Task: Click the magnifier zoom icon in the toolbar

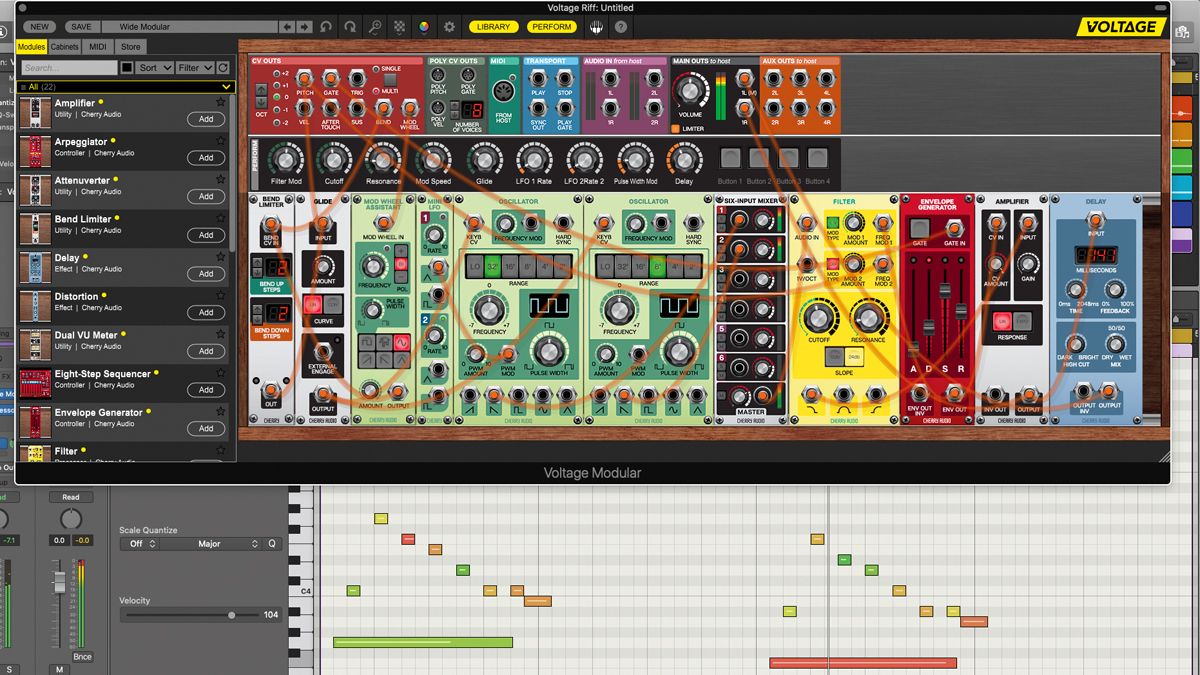Action: coord(375,27)
